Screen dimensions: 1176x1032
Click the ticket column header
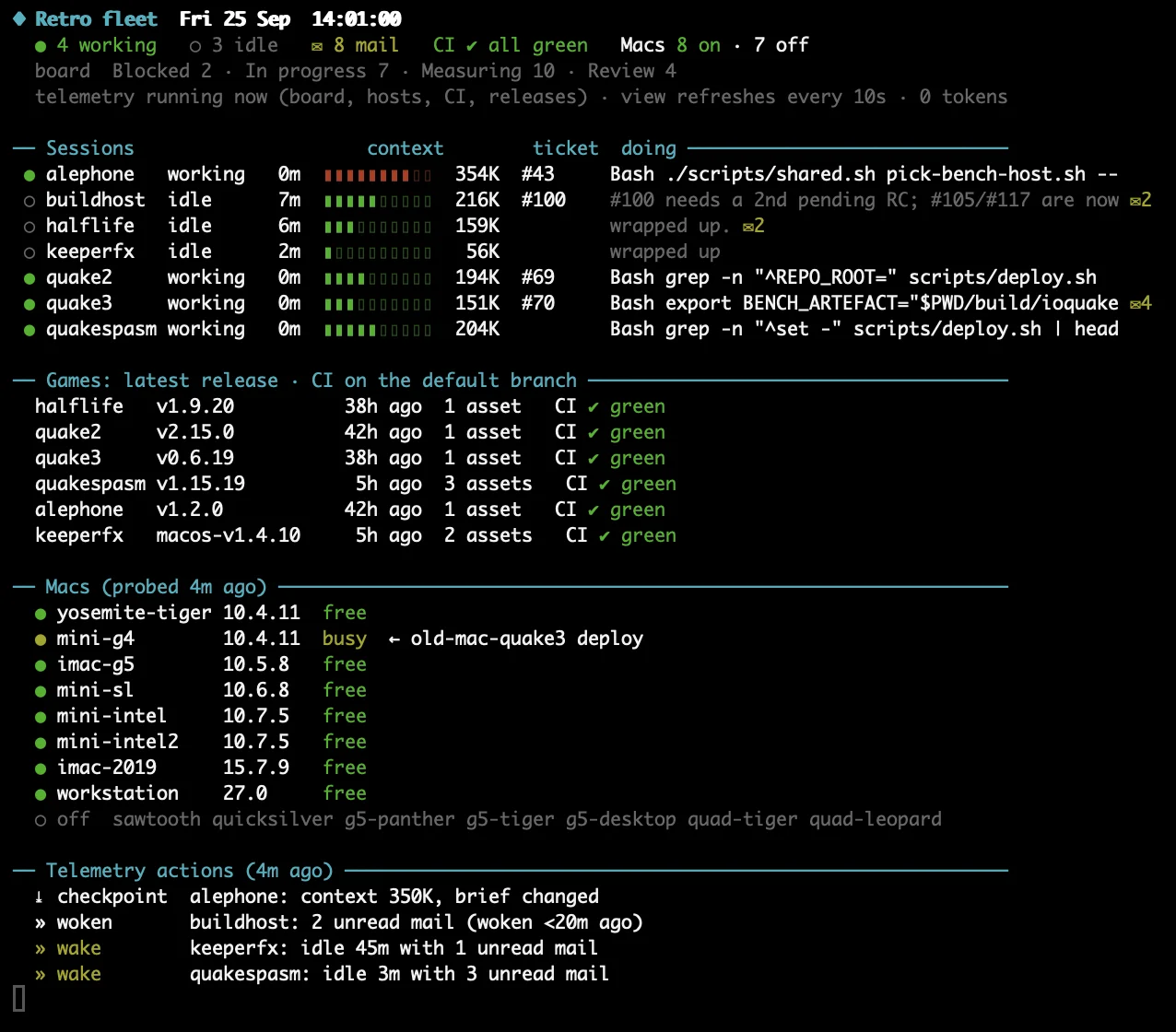tap(566, 148)
